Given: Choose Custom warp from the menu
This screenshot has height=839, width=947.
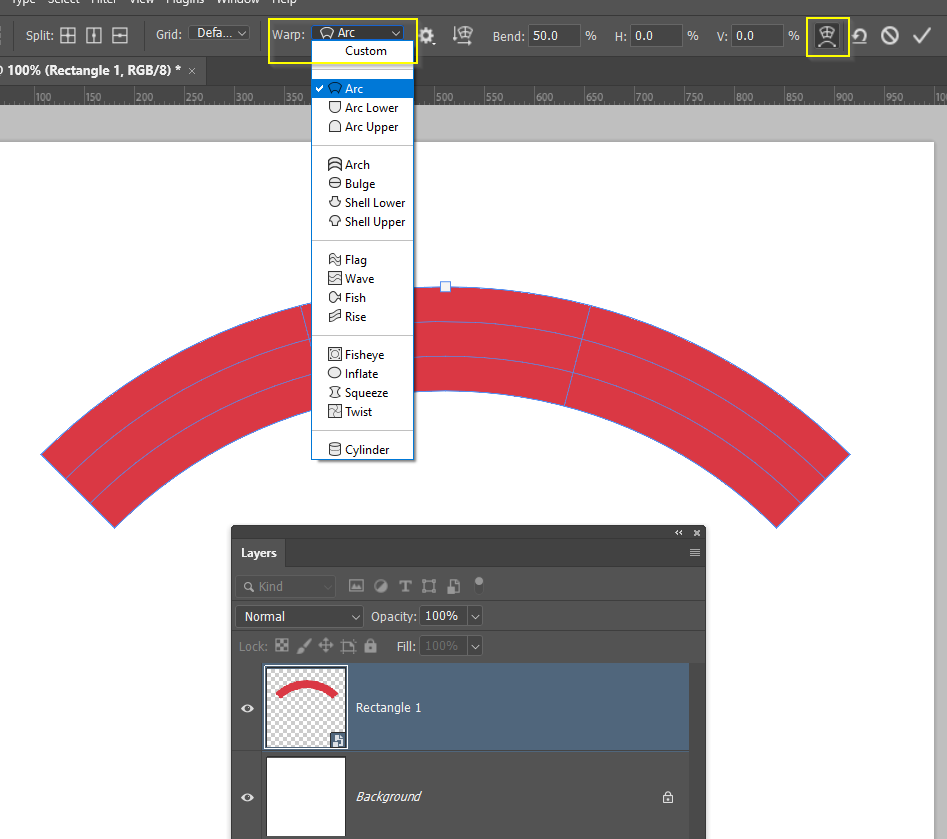Looking at the screenshot, I should [x=364, y=50].
